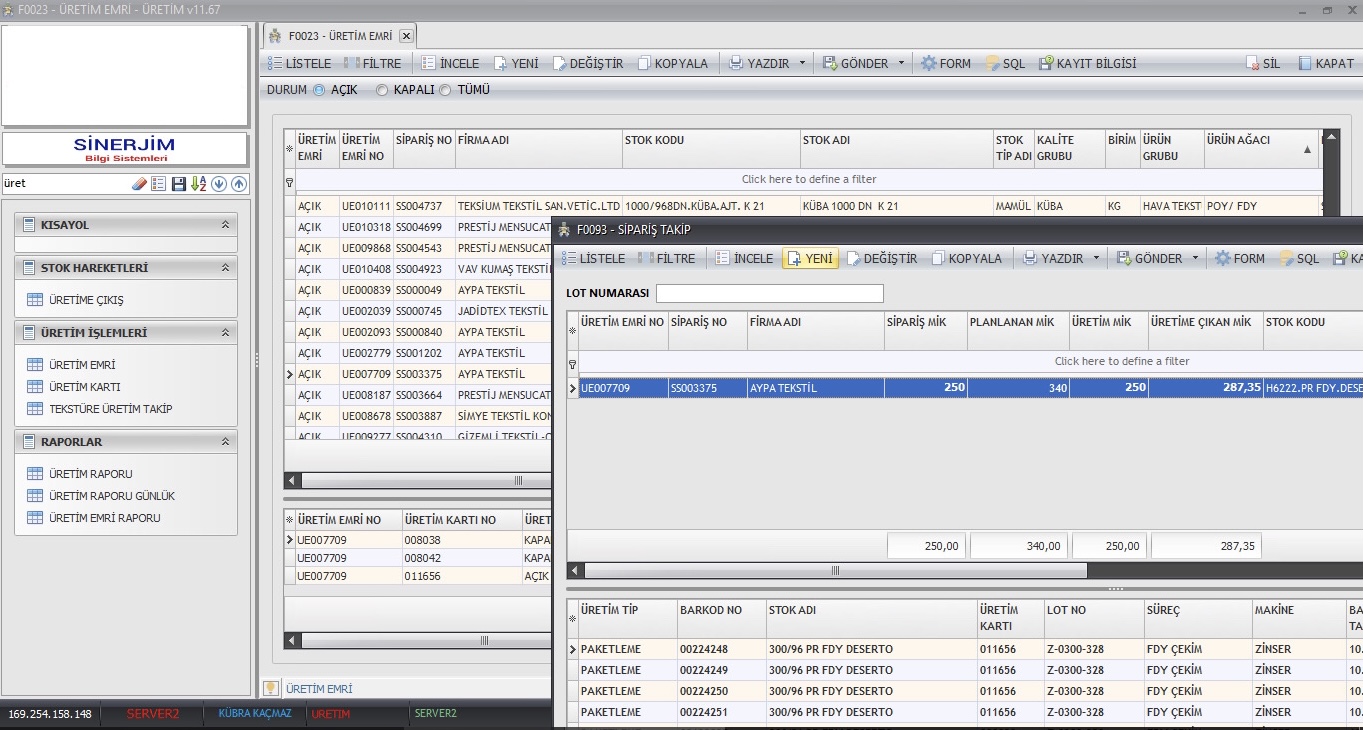Select the AÇIK status radio button
Screen dimensions: 1363x730
[319, 90]
